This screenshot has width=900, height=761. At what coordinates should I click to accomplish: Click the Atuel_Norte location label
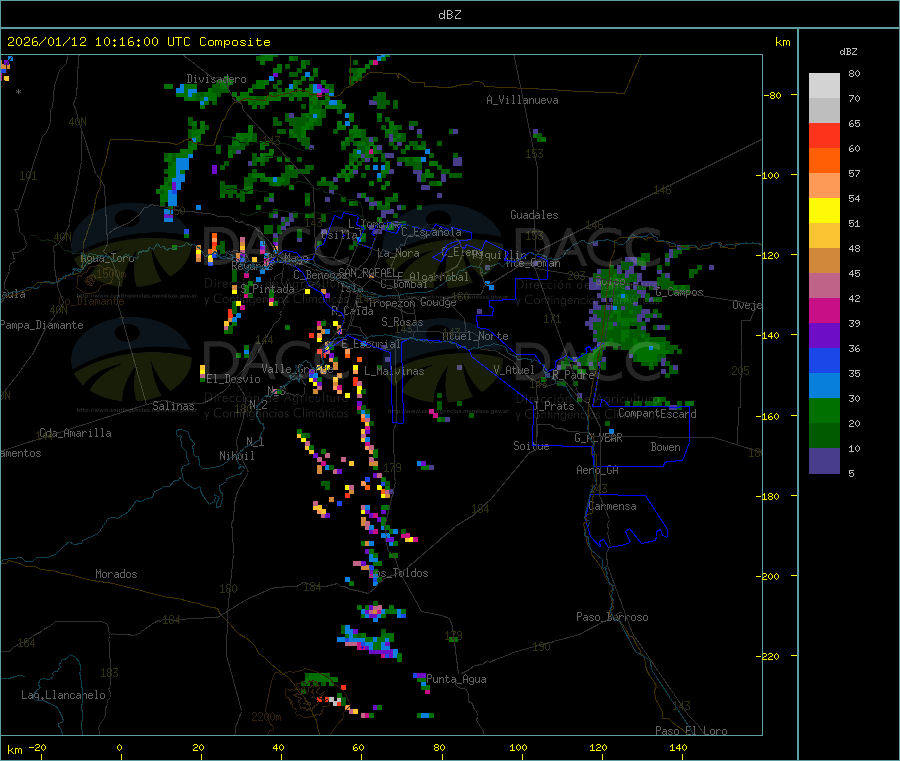pyautogui.click(x=475, y=336)
